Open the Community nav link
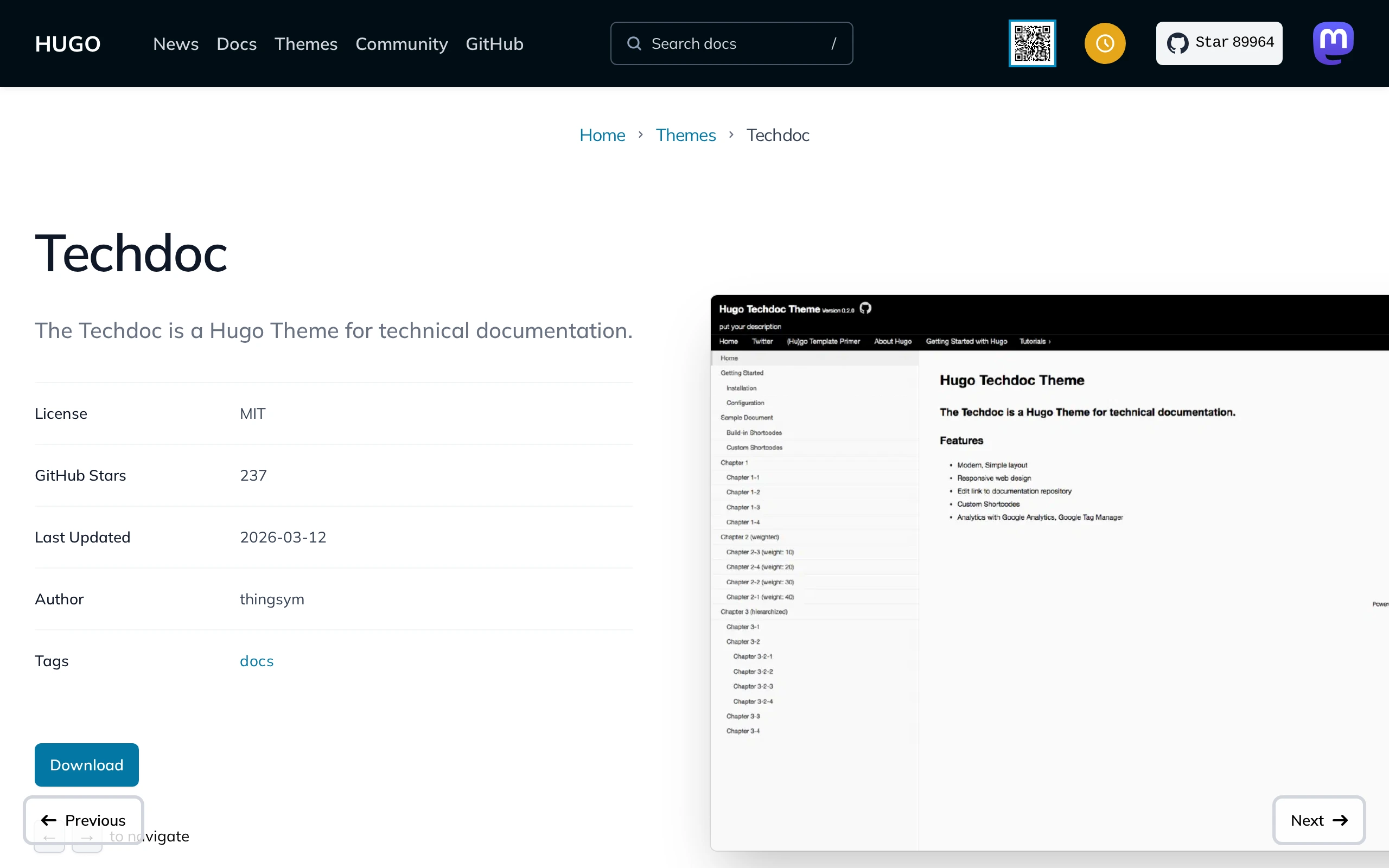 tap(401, 43)
